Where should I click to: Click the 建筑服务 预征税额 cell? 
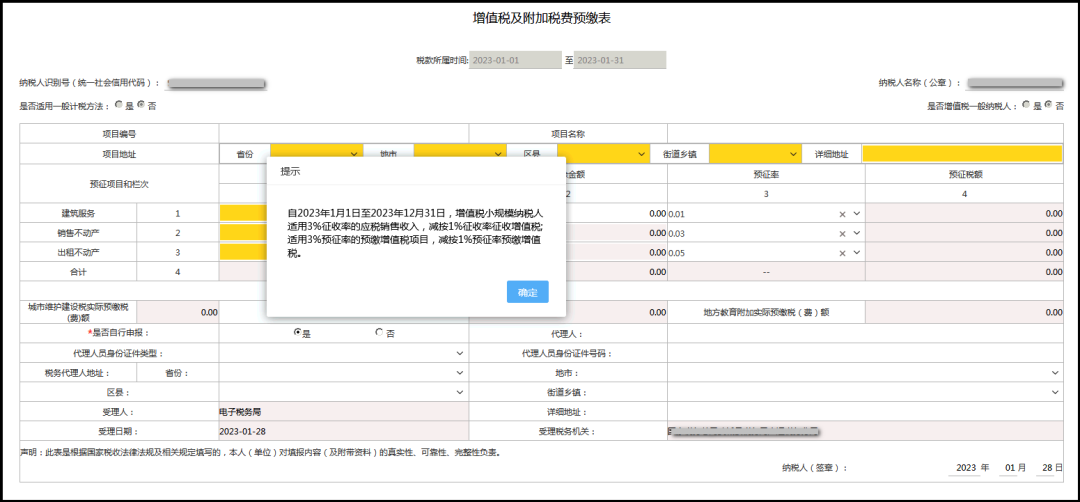pos(964,214)
